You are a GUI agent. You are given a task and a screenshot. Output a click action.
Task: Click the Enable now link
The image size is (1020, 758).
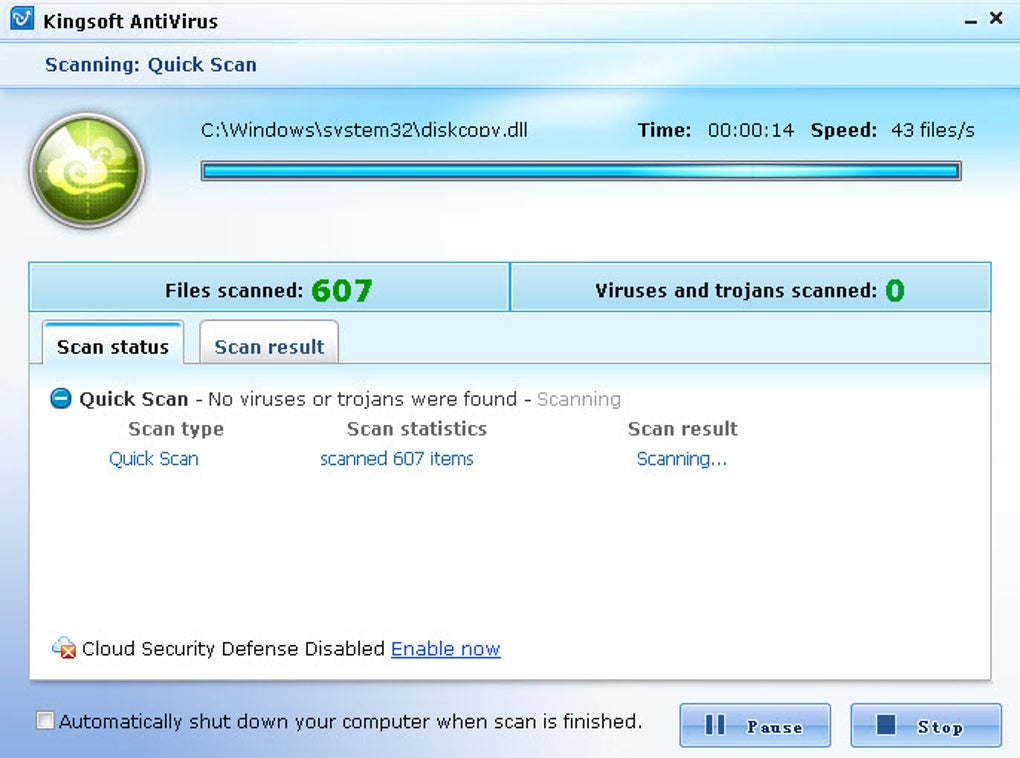click(x=446, y=649)
